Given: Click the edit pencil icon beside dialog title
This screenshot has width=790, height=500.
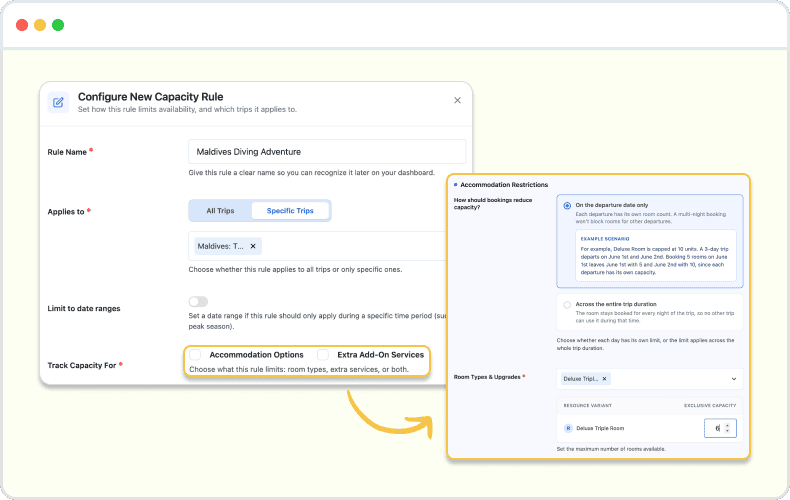Looking at the screenshot, I should [x=58, y=102].
